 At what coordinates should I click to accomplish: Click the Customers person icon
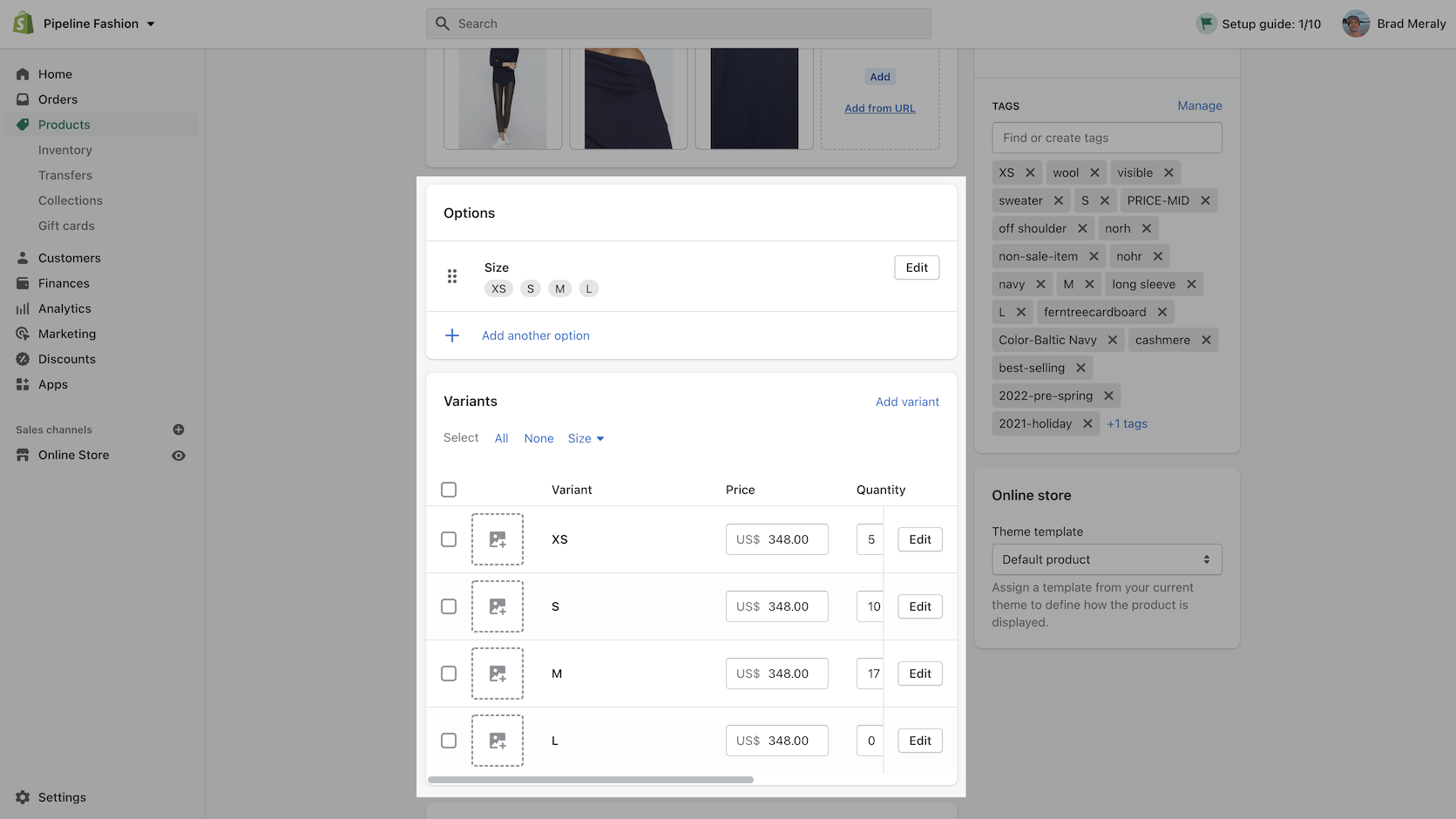23,258
